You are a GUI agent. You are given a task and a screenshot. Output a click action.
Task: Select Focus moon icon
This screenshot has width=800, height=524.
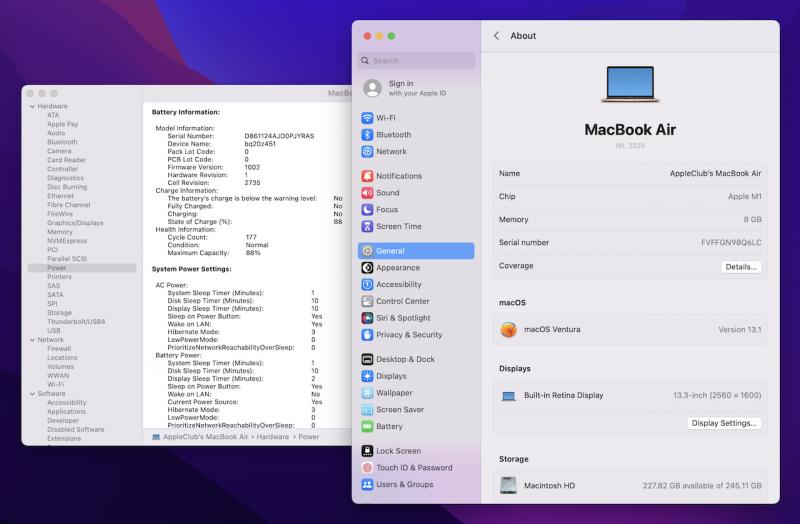coord(367,210)
